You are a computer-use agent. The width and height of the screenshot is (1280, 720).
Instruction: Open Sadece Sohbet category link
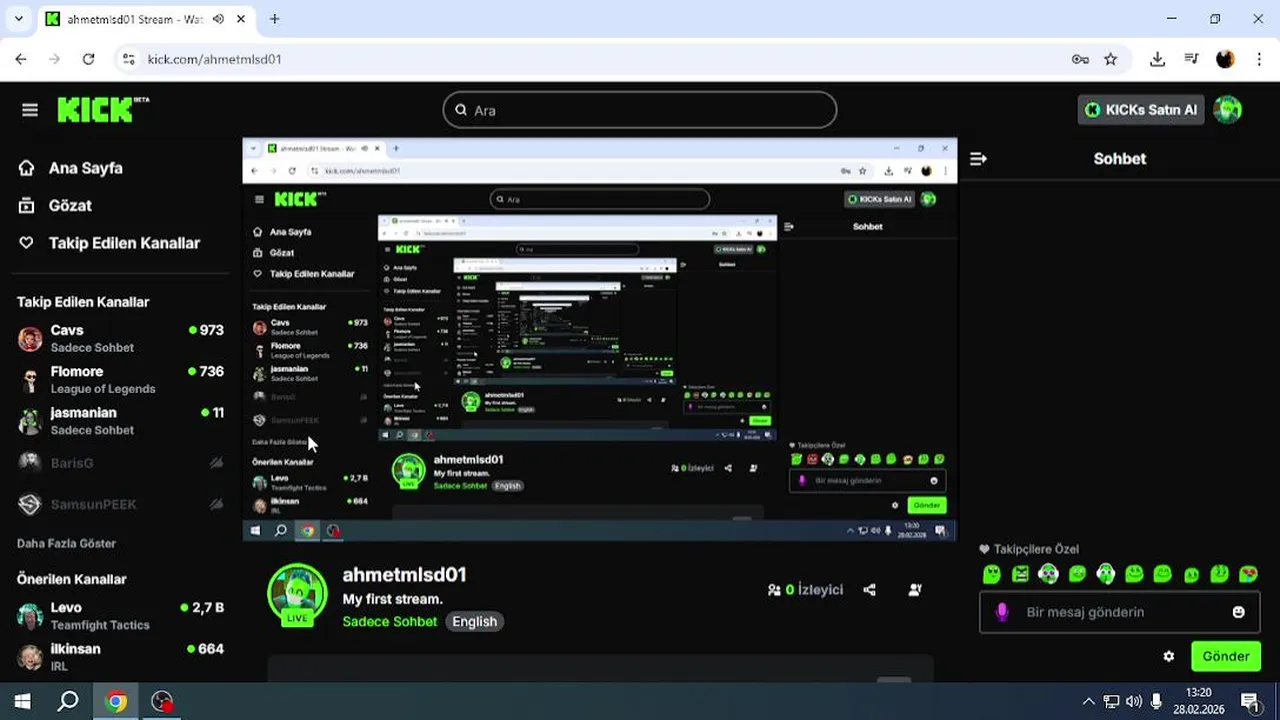tap(390, 621)
